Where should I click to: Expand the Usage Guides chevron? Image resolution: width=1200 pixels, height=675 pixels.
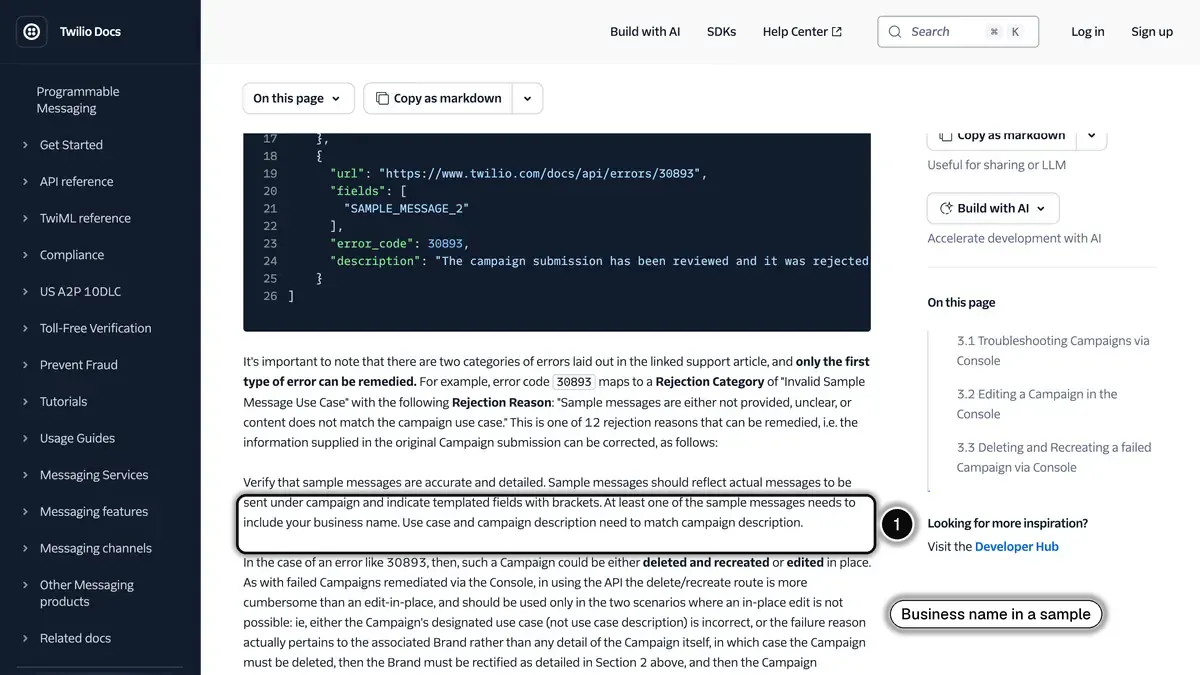point(25,438)
